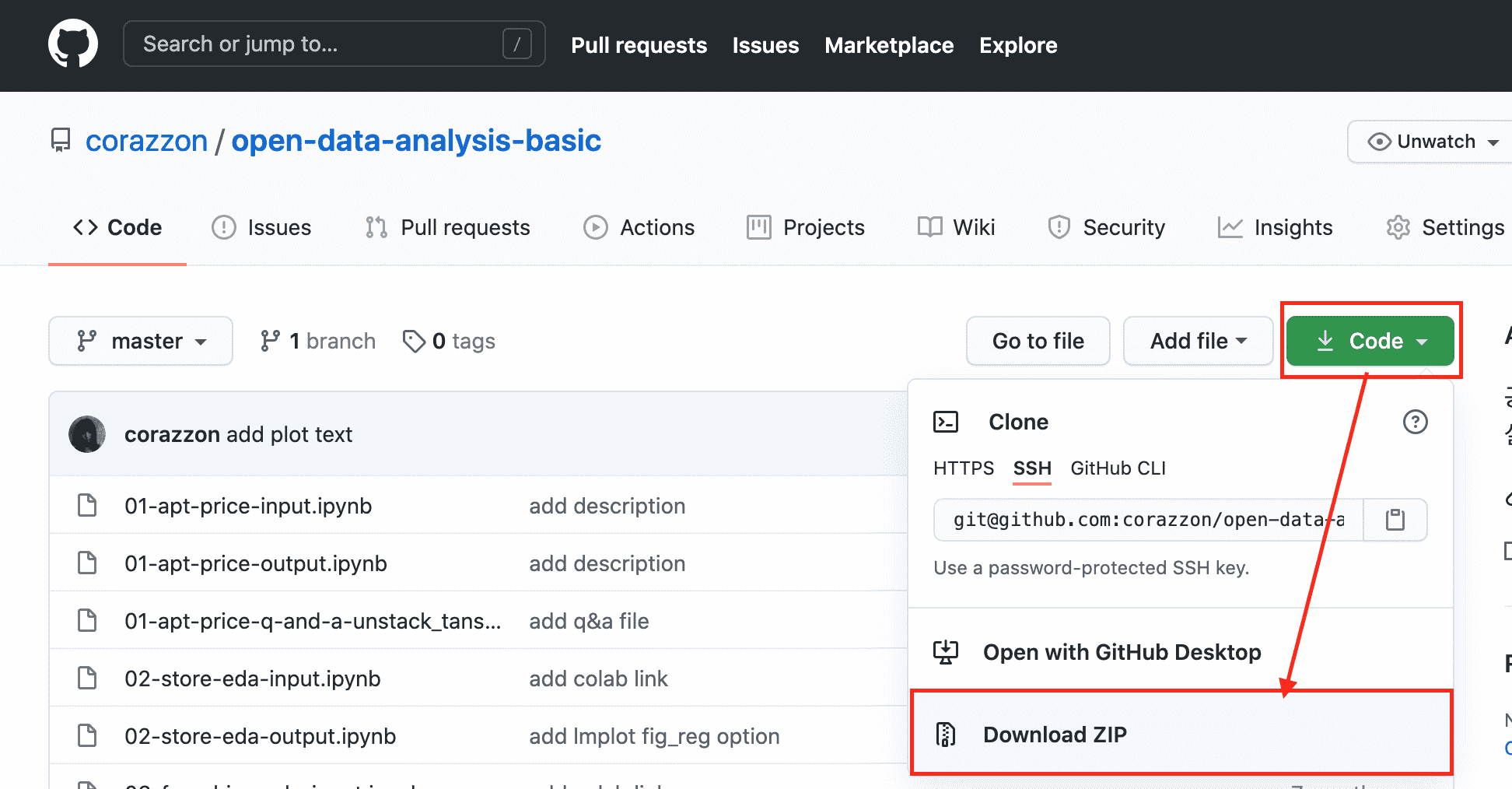Expand the Add file dropdown
The height and width of the screenshot is (789, 1512).
tap(1198, 341)
